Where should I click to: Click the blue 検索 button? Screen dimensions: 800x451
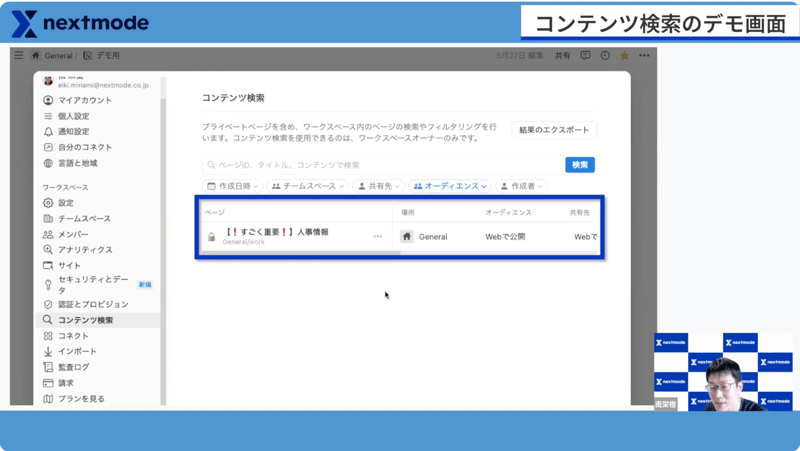(580, 165)
